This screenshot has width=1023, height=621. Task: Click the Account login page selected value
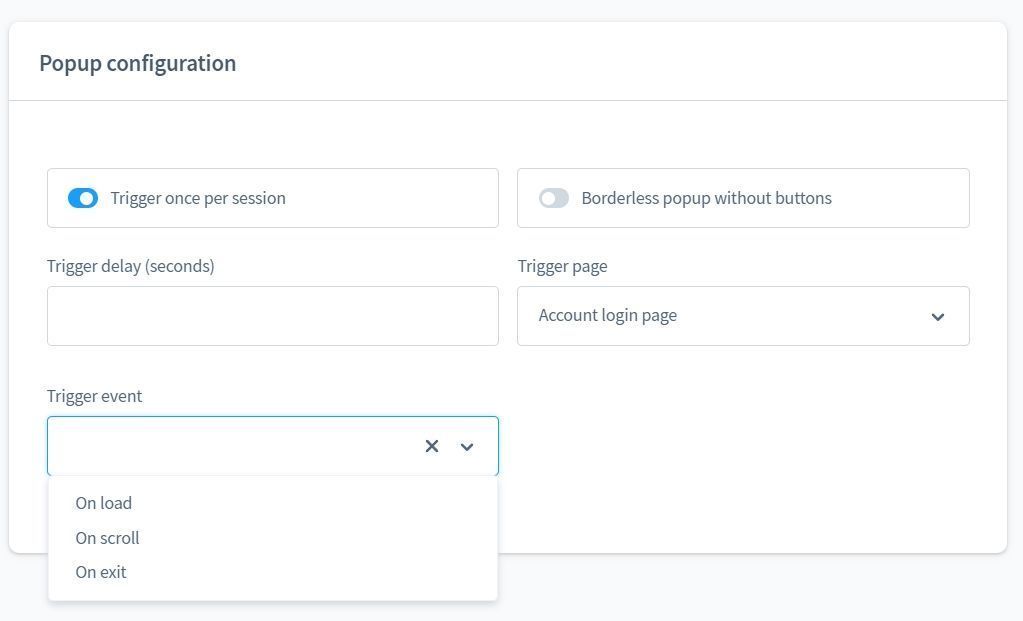[608, 315]
